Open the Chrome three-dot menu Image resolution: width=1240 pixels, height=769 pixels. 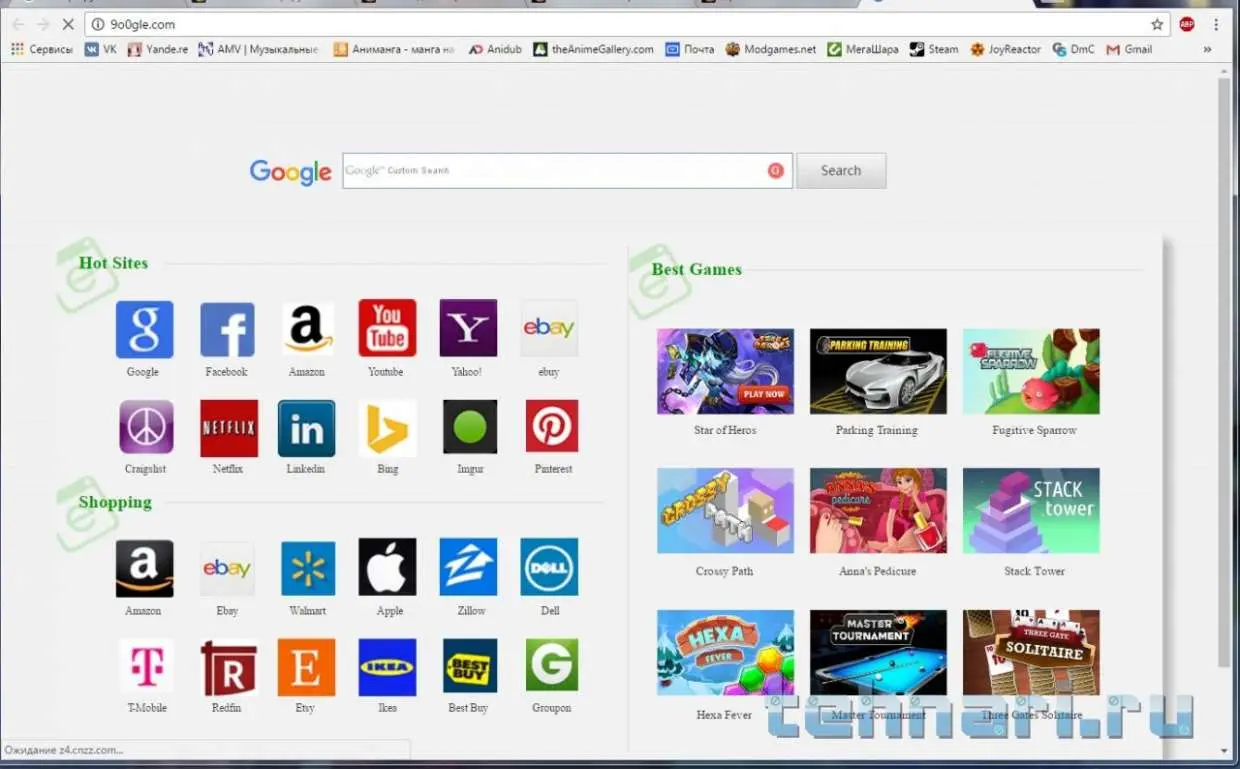pyautogui.click(x=1217, y=24)
